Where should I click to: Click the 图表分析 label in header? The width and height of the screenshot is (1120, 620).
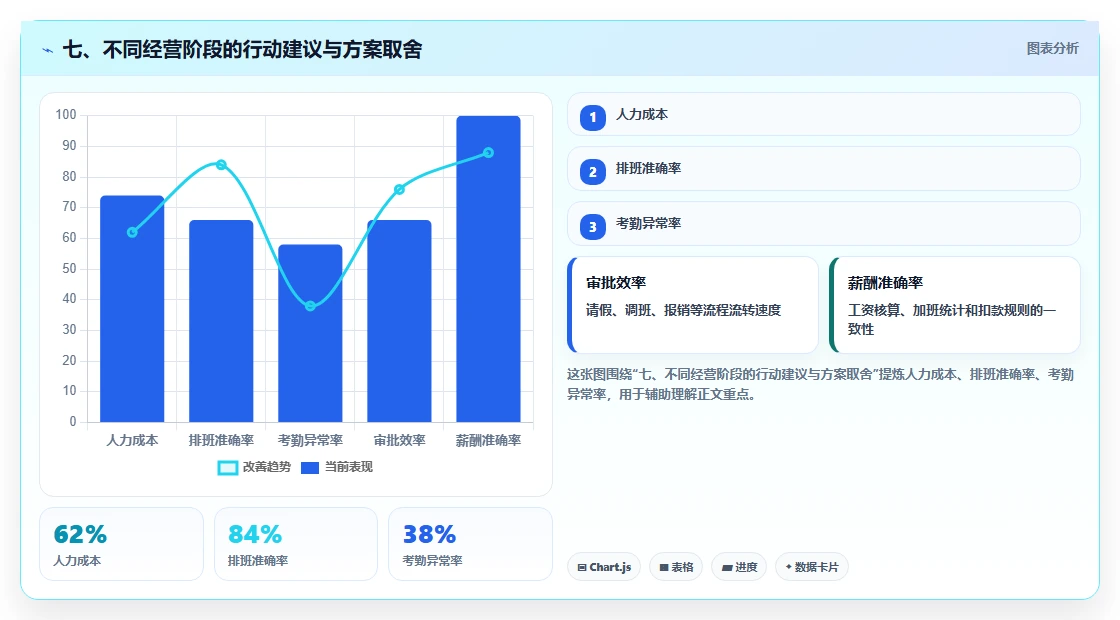click(1052, 49)
